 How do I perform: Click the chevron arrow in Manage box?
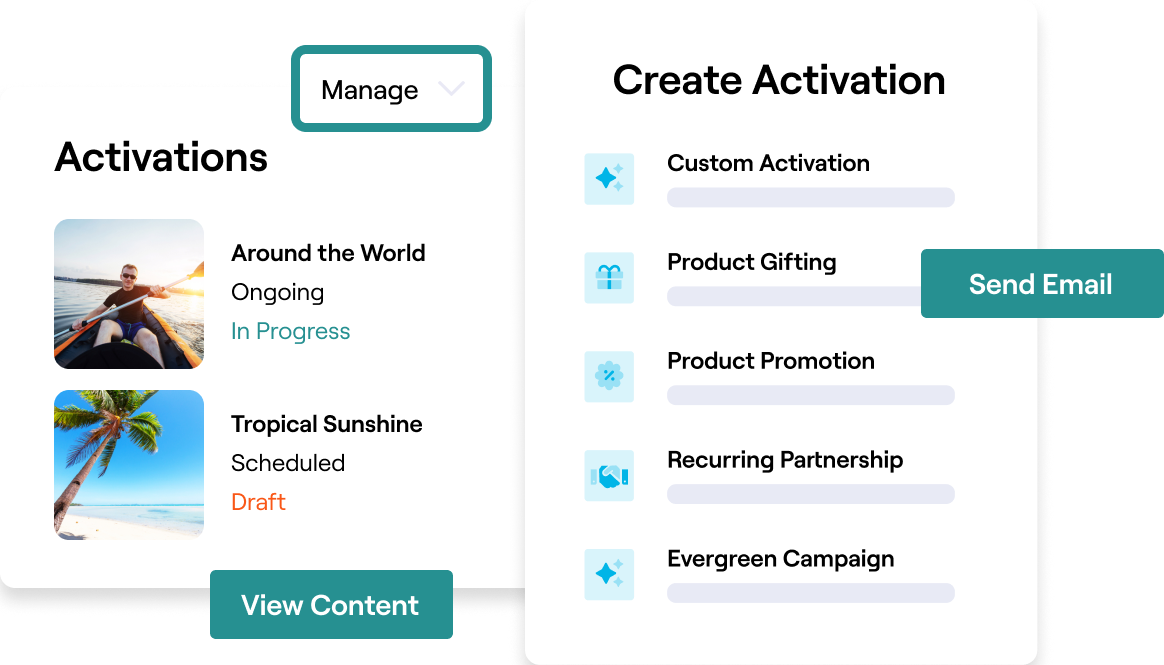click(451, 88)
